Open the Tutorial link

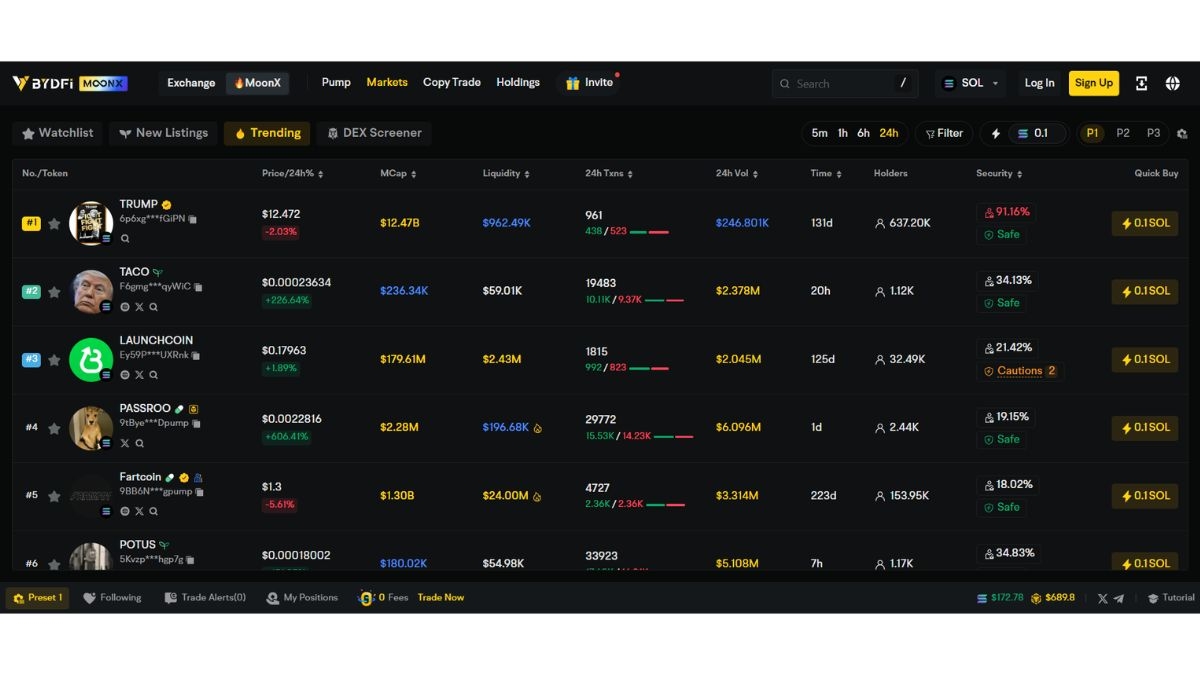pos(1171,598)
